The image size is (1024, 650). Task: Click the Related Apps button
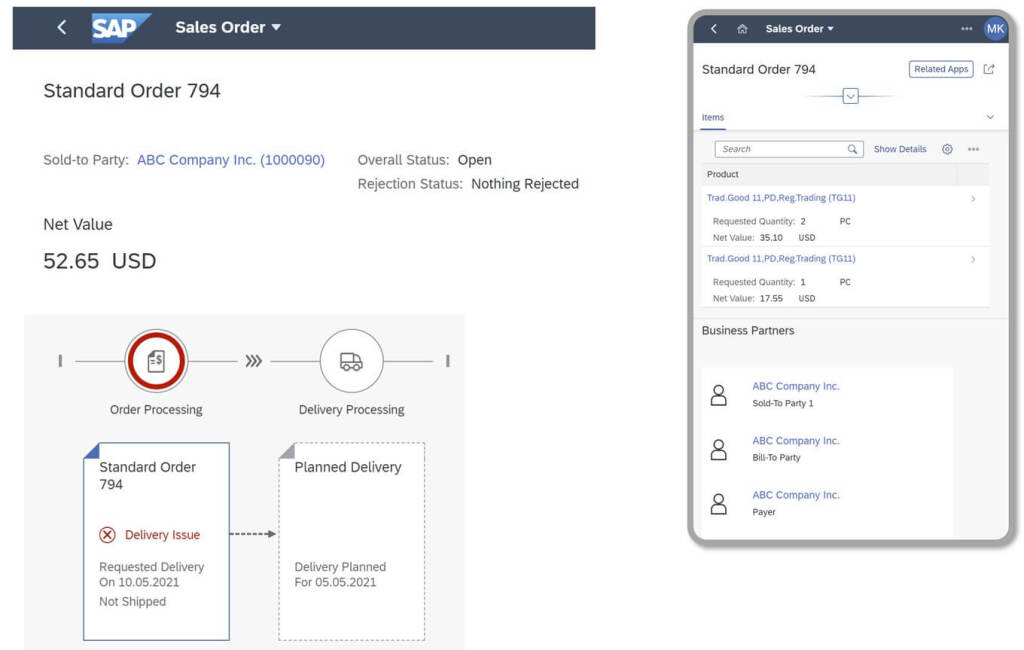pos(941,69)
